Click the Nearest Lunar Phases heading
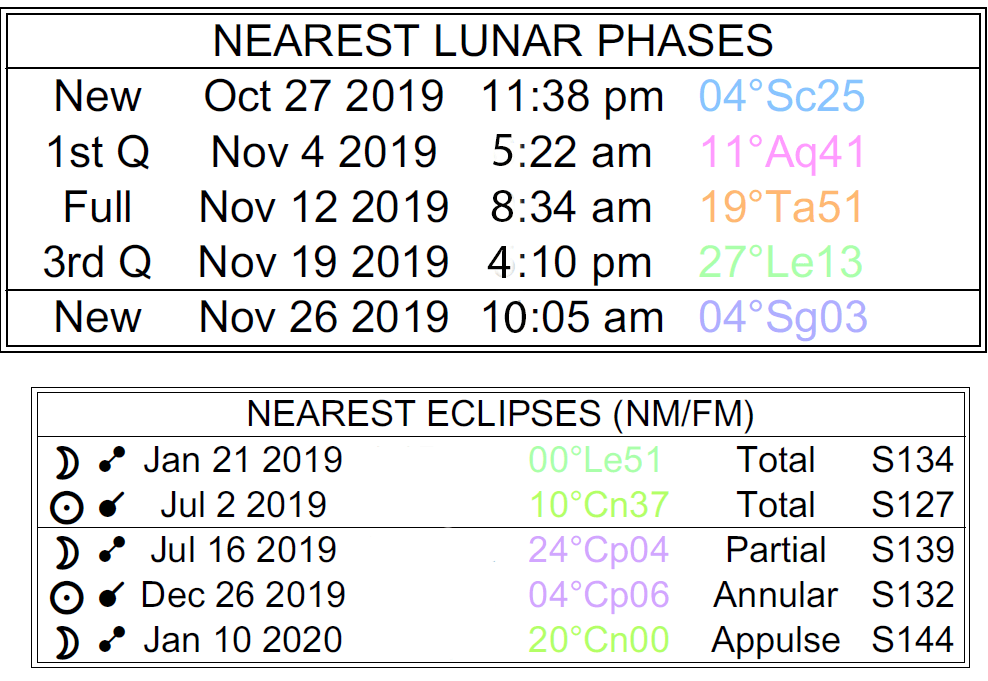The width and height of the screenshot is (988, 681). pos(493,41)
